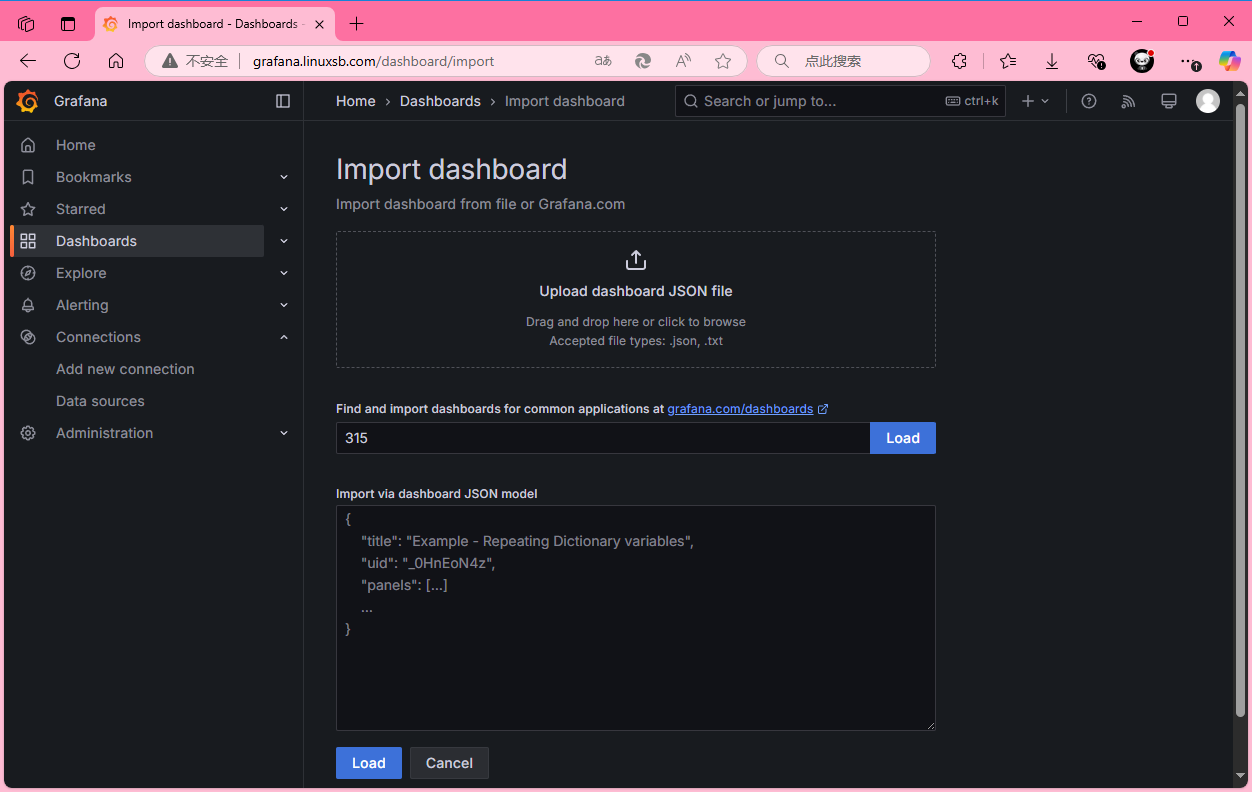Click the Explore compass icon
The width and height of the screenshot is (1252, 792).
click(28, 273)
